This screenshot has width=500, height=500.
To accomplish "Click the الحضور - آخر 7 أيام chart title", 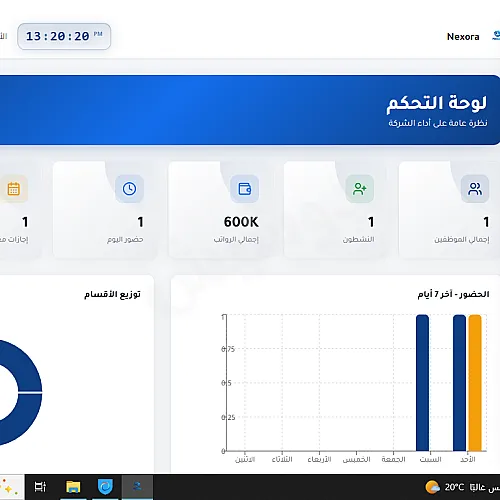I will pyautogui.click(x=453, y=294).
